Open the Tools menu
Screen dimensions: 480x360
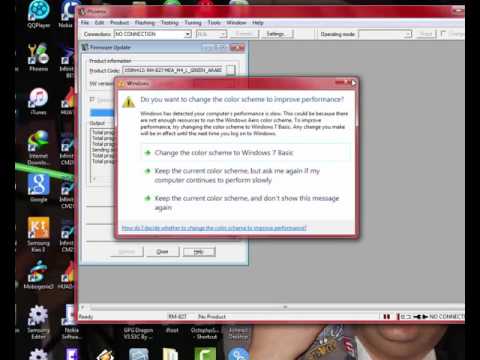coord(214,23)
